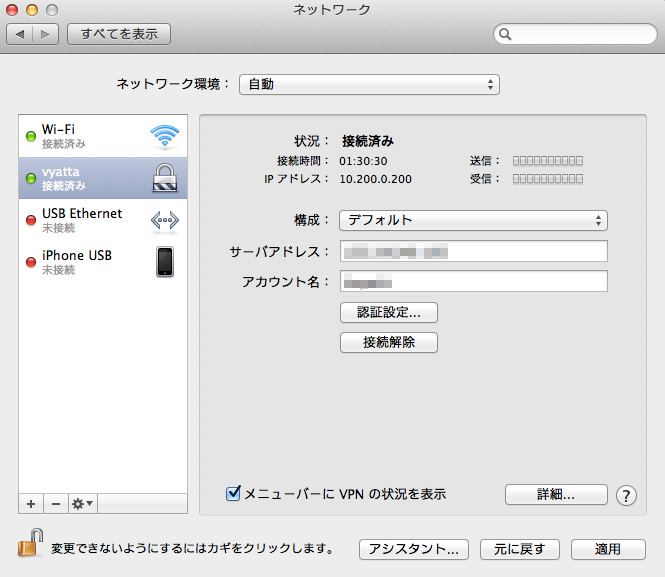Image resolution: width=665 pixels, height=577 pixels.
Task: Focus the search input field
Action: (576, 34)
